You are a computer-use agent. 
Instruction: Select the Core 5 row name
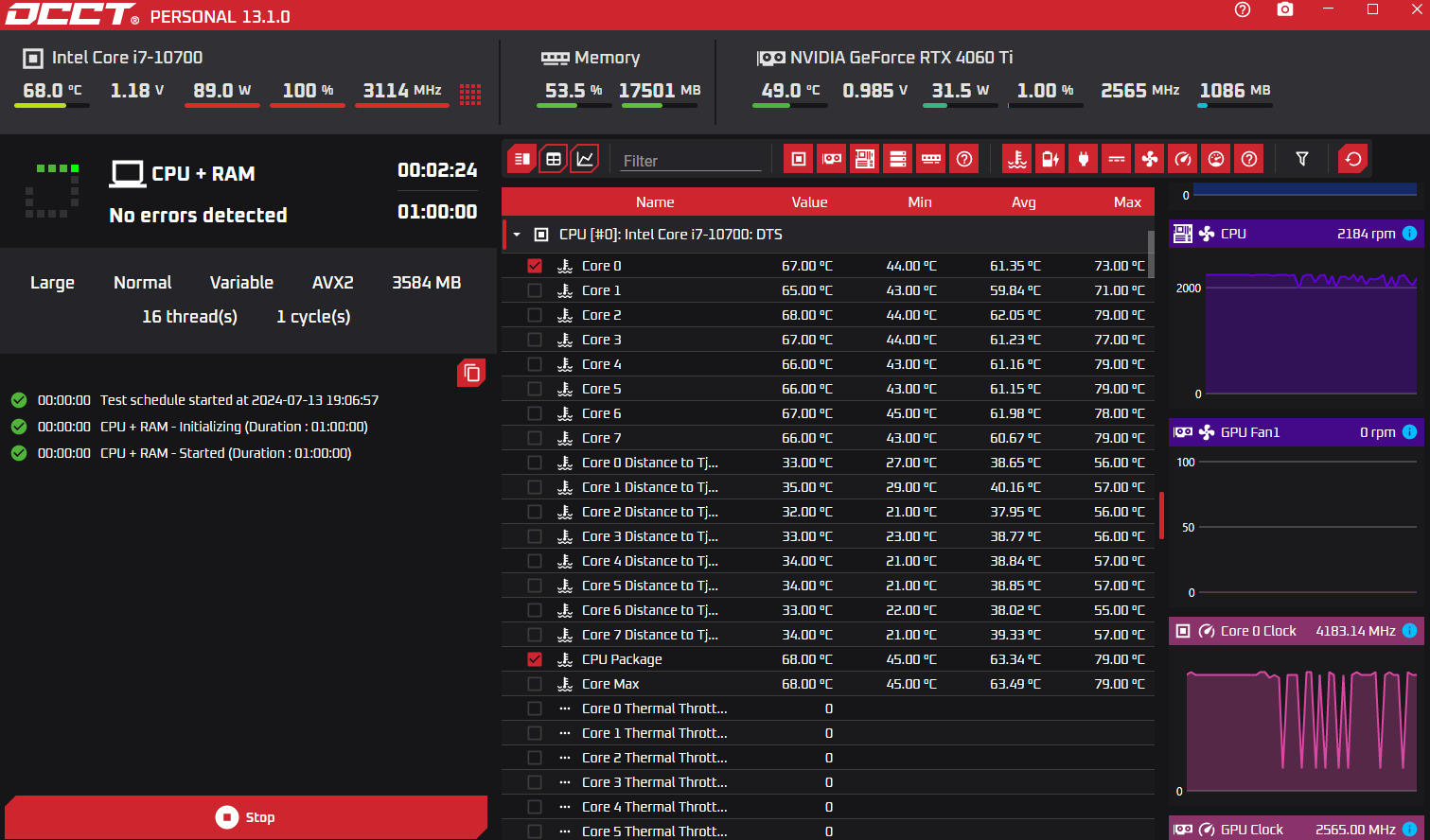pos(601,389)
